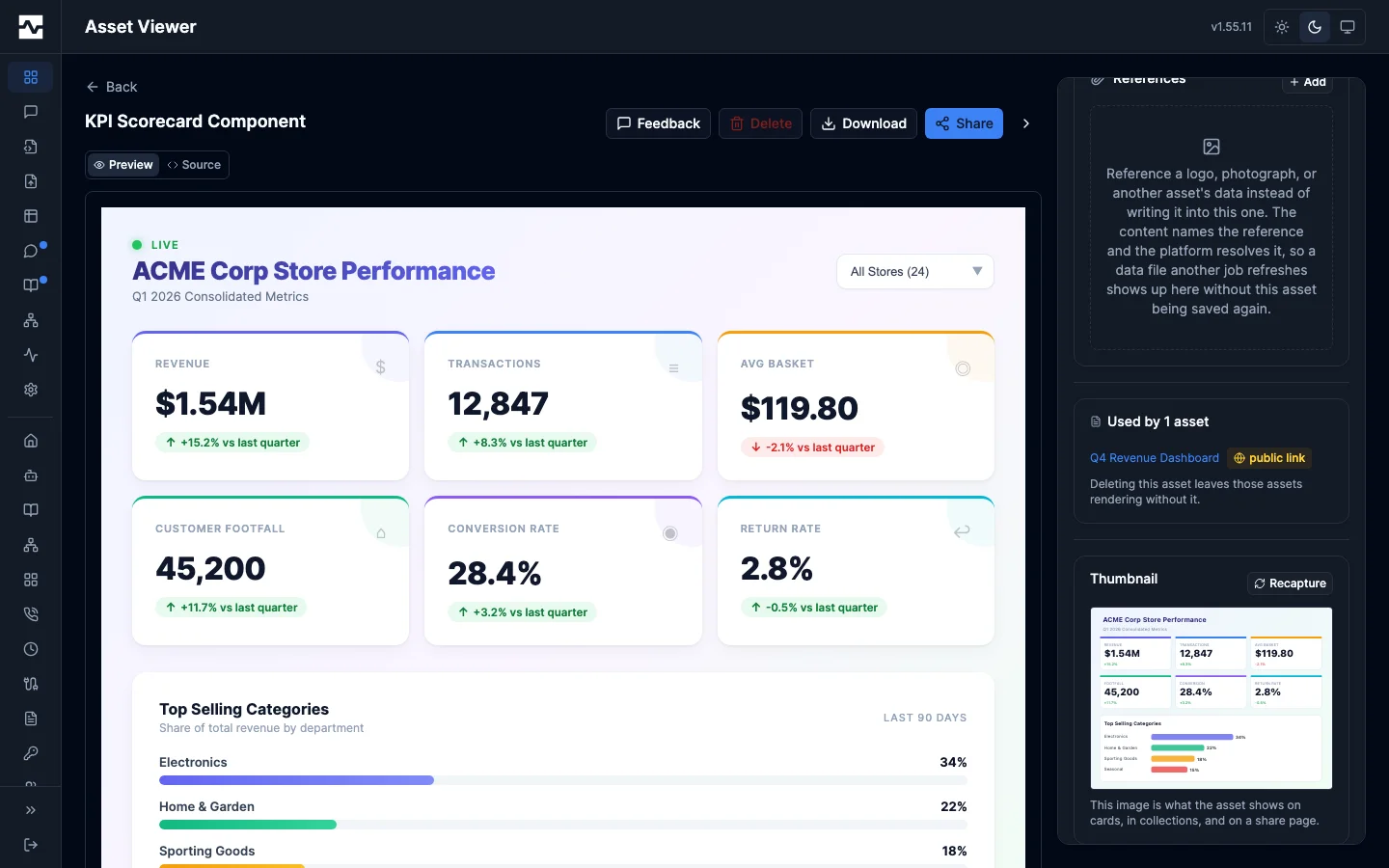Click the image placeholder icon in References

pyautogui.click(x=1212, y=147)
